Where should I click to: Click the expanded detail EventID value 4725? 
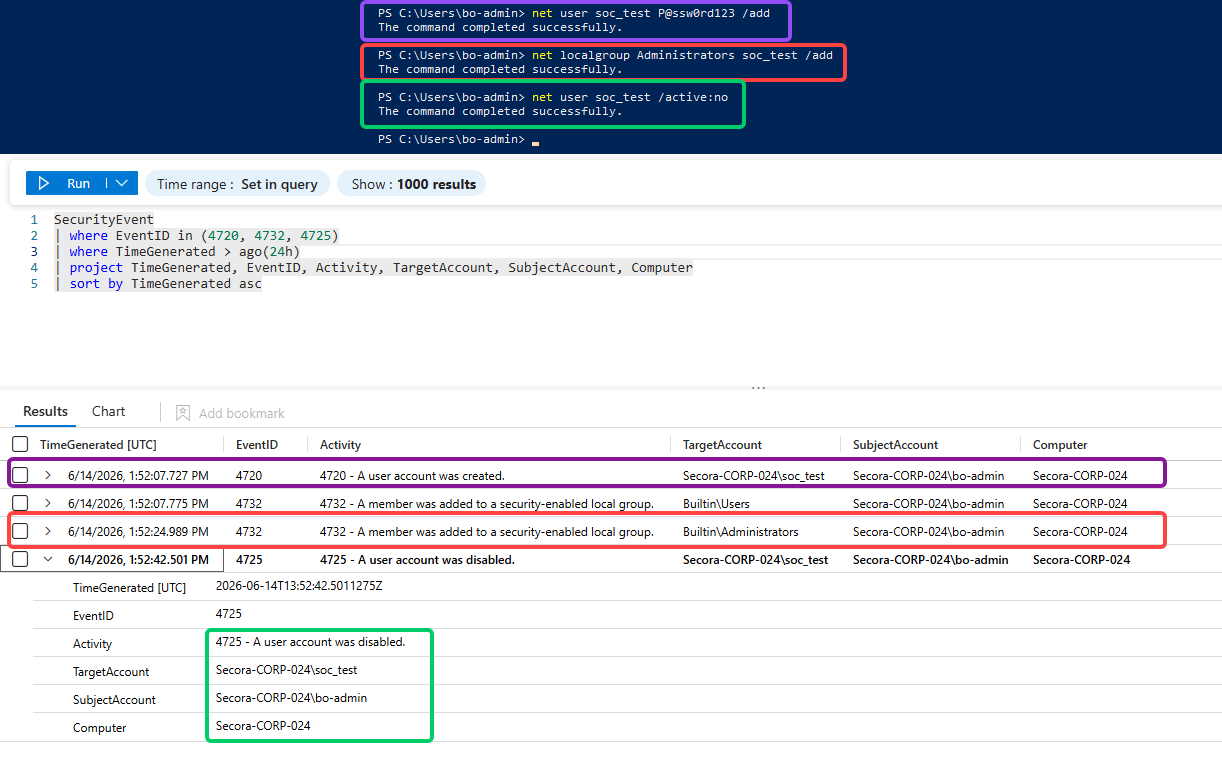(229, 613)
